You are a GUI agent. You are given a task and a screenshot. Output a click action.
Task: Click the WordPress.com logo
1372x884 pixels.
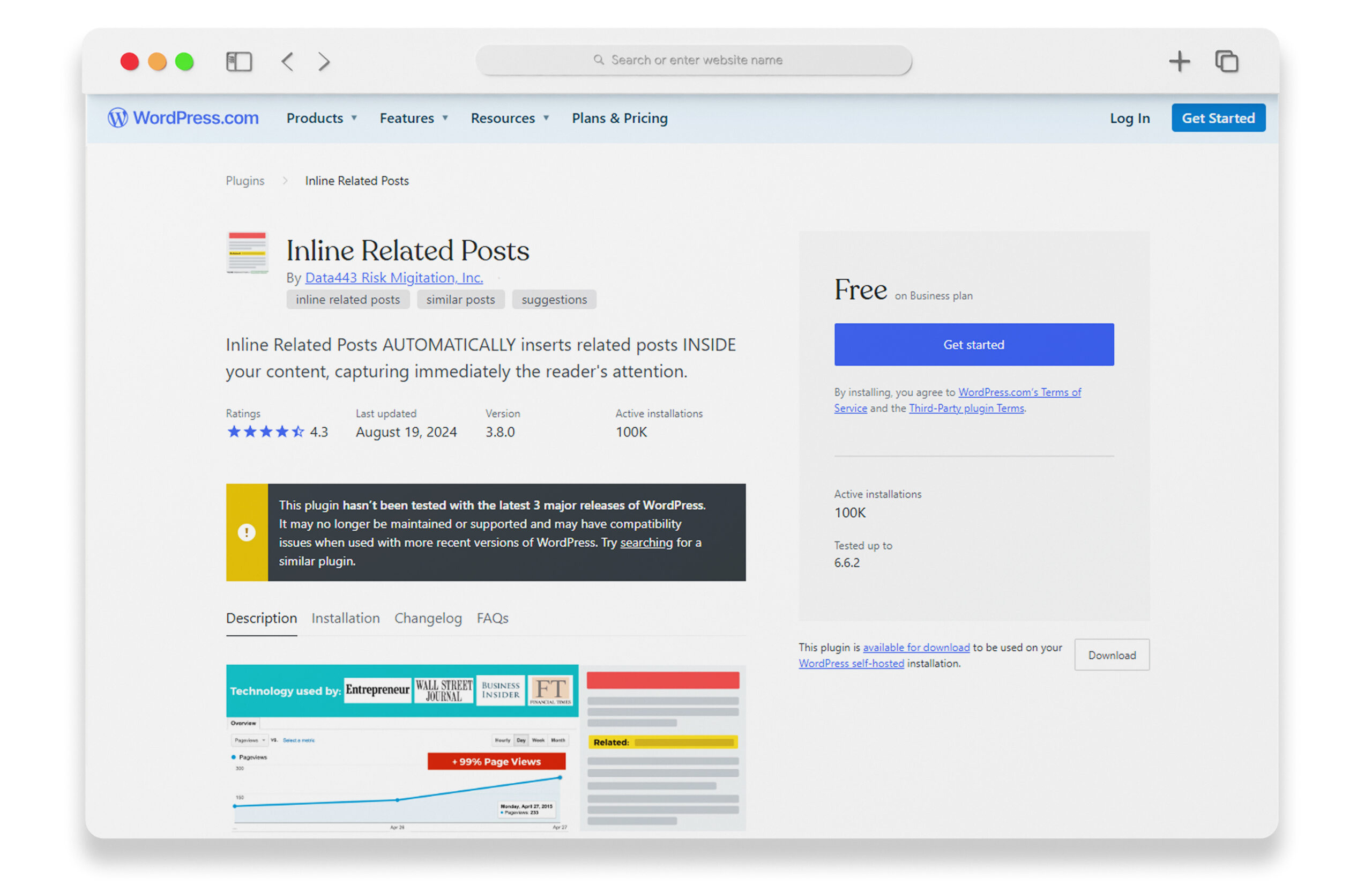click(183, 118)
